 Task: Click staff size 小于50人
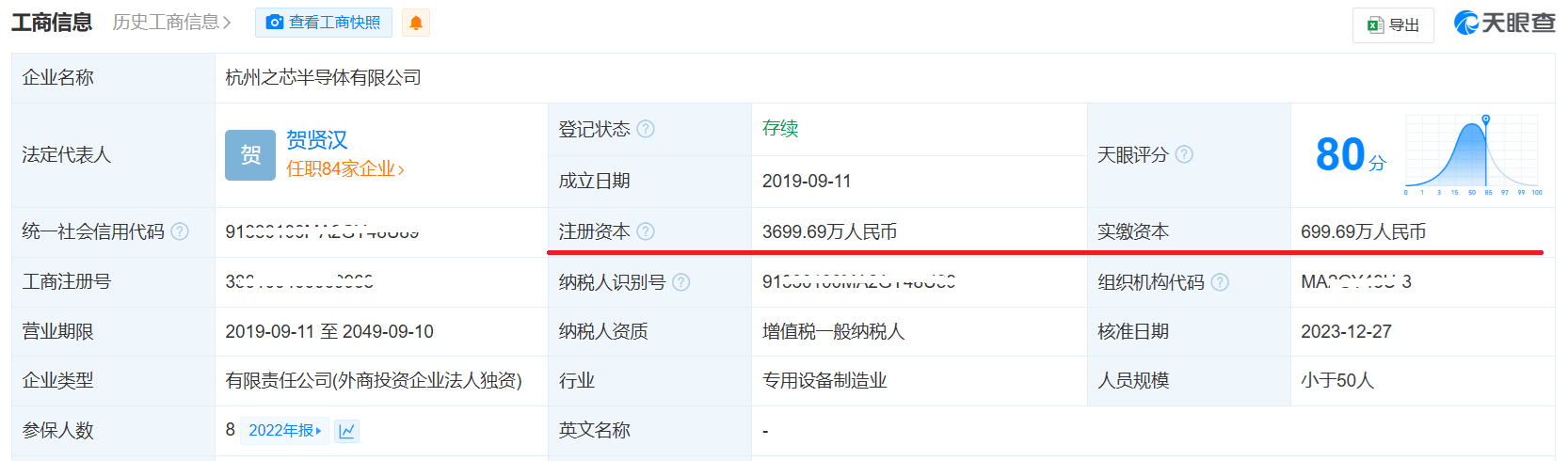click(x=1336, y=381)
